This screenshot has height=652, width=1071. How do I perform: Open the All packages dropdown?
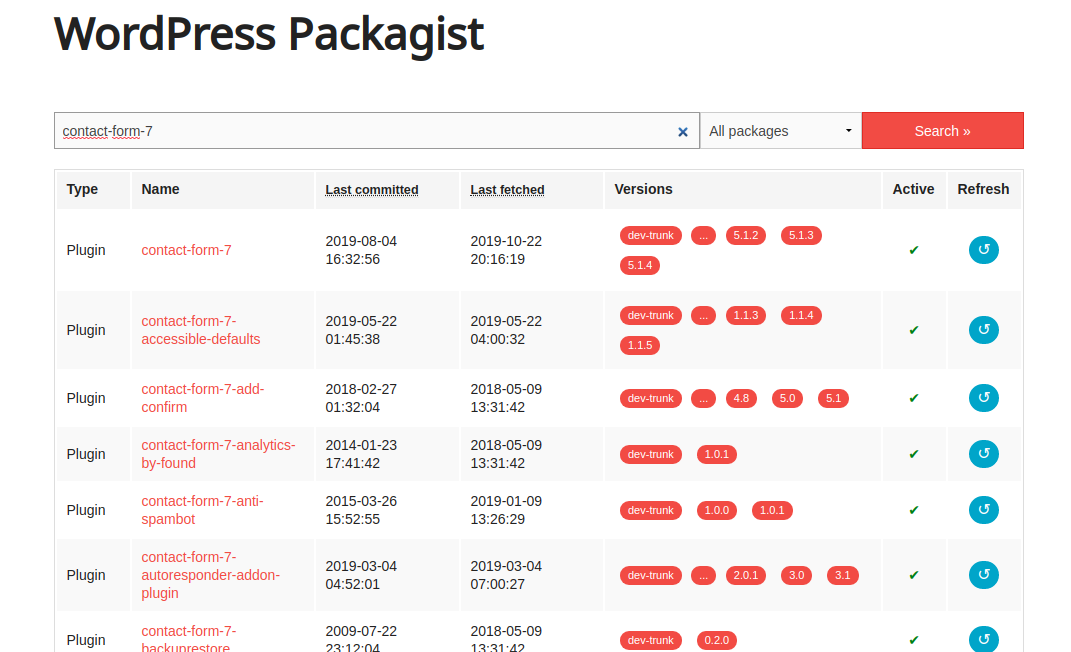click(780, 131)
